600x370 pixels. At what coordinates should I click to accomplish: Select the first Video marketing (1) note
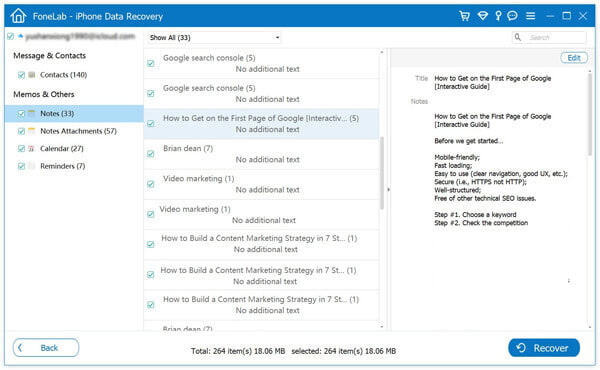pyautogui.click(x=261, y=184)
